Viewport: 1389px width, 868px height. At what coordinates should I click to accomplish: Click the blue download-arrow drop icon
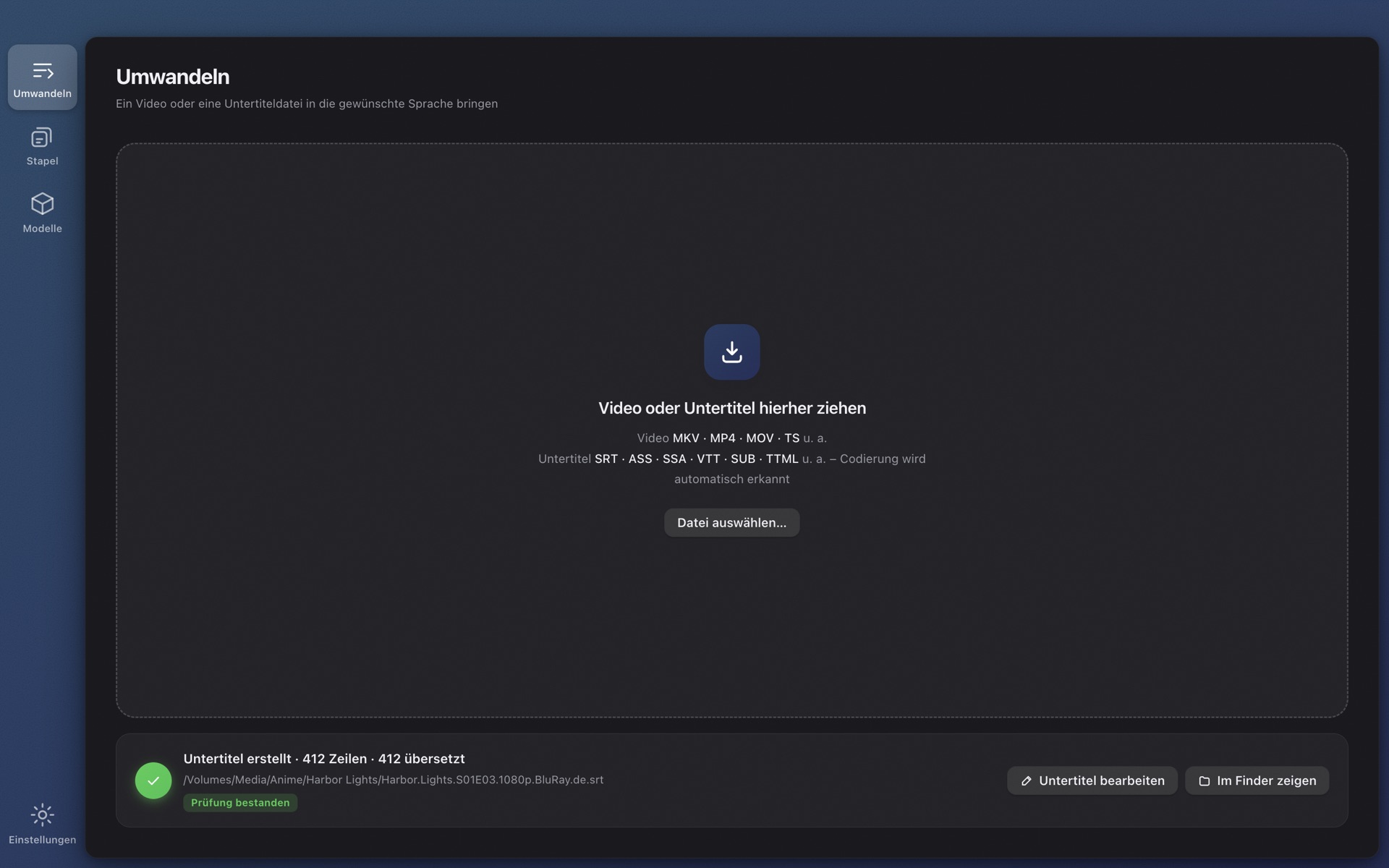click(731, 352)
